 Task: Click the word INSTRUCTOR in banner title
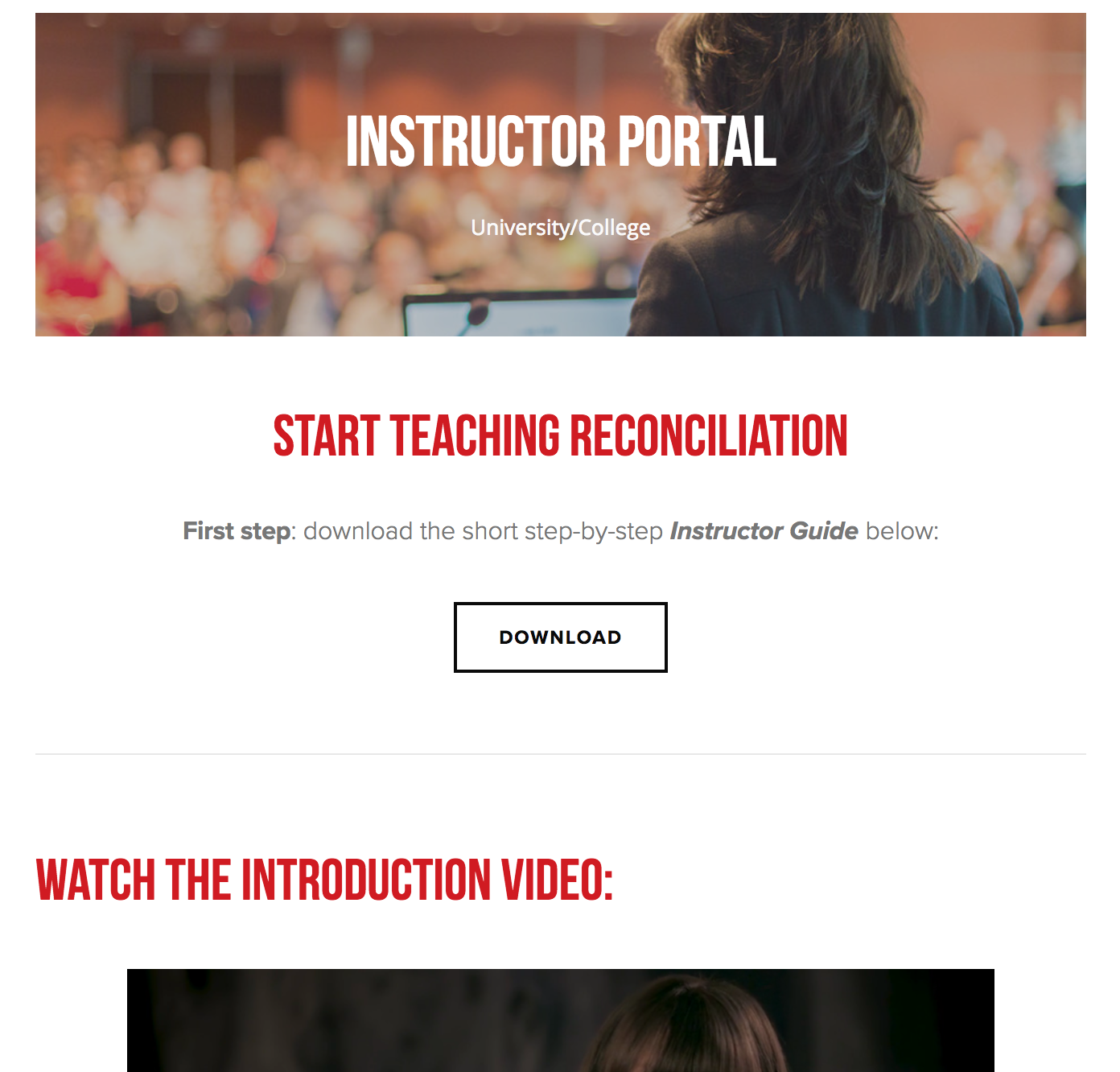[x=476, y=142]
